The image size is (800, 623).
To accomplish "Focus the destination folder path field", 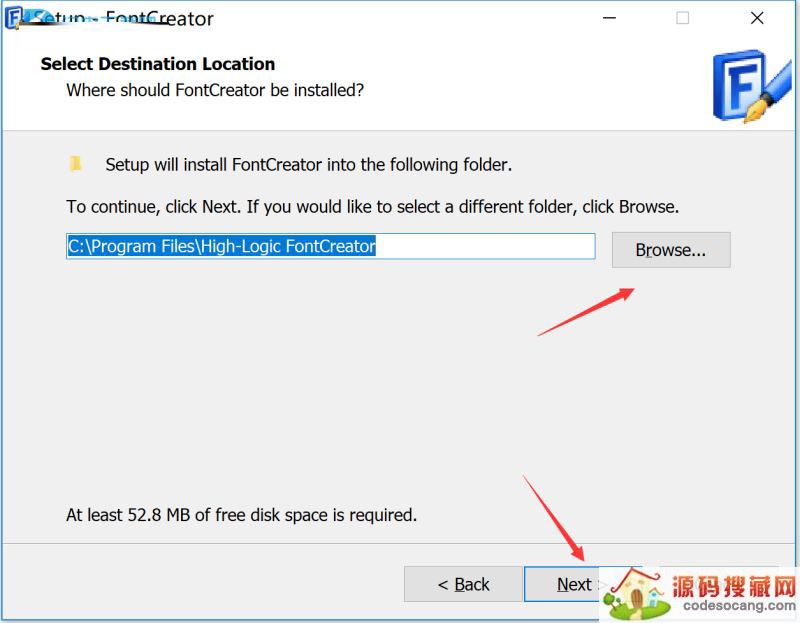I will (330, 246).
